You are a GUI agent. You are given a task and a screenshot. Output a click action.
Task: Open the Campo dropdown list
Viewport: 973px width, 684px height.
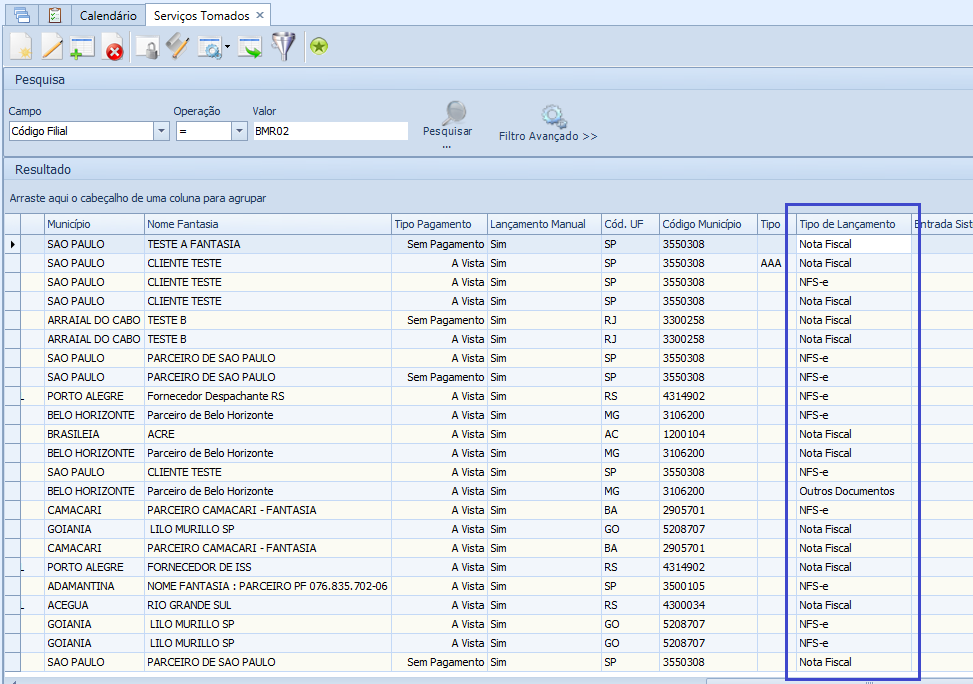pyautogui.click(x=161, y=131)
